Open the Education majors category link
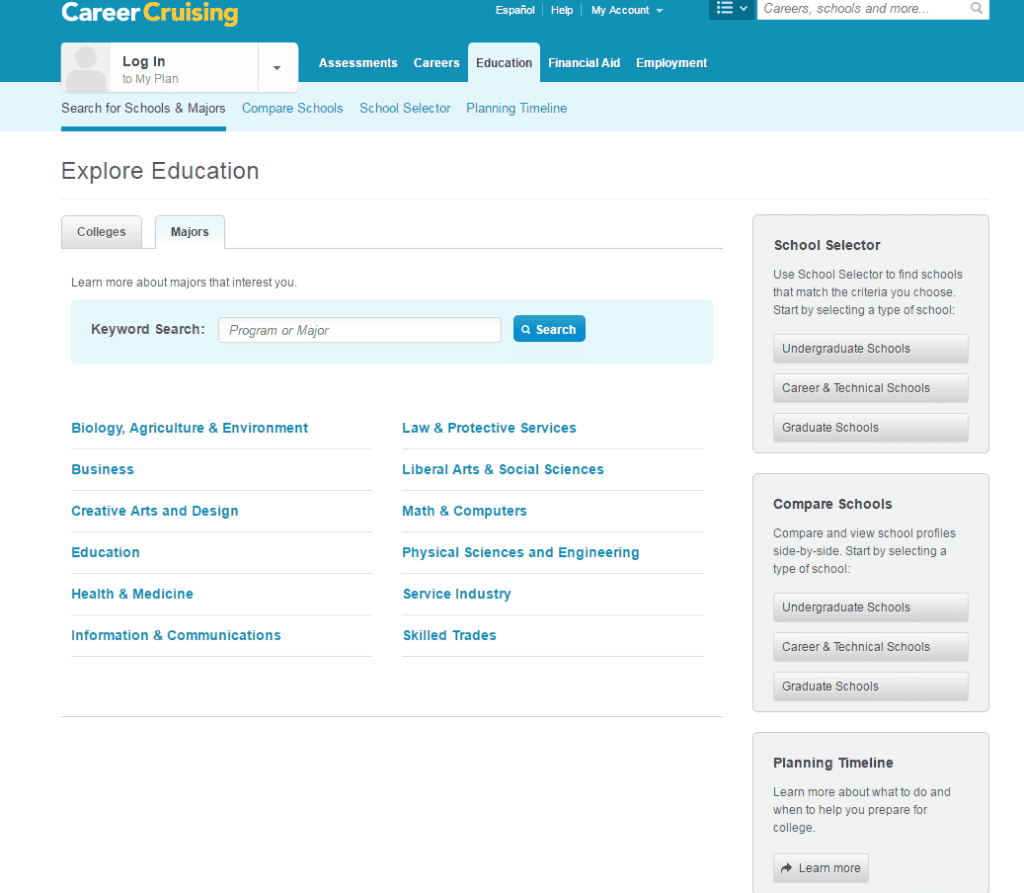 pos(105,552)
